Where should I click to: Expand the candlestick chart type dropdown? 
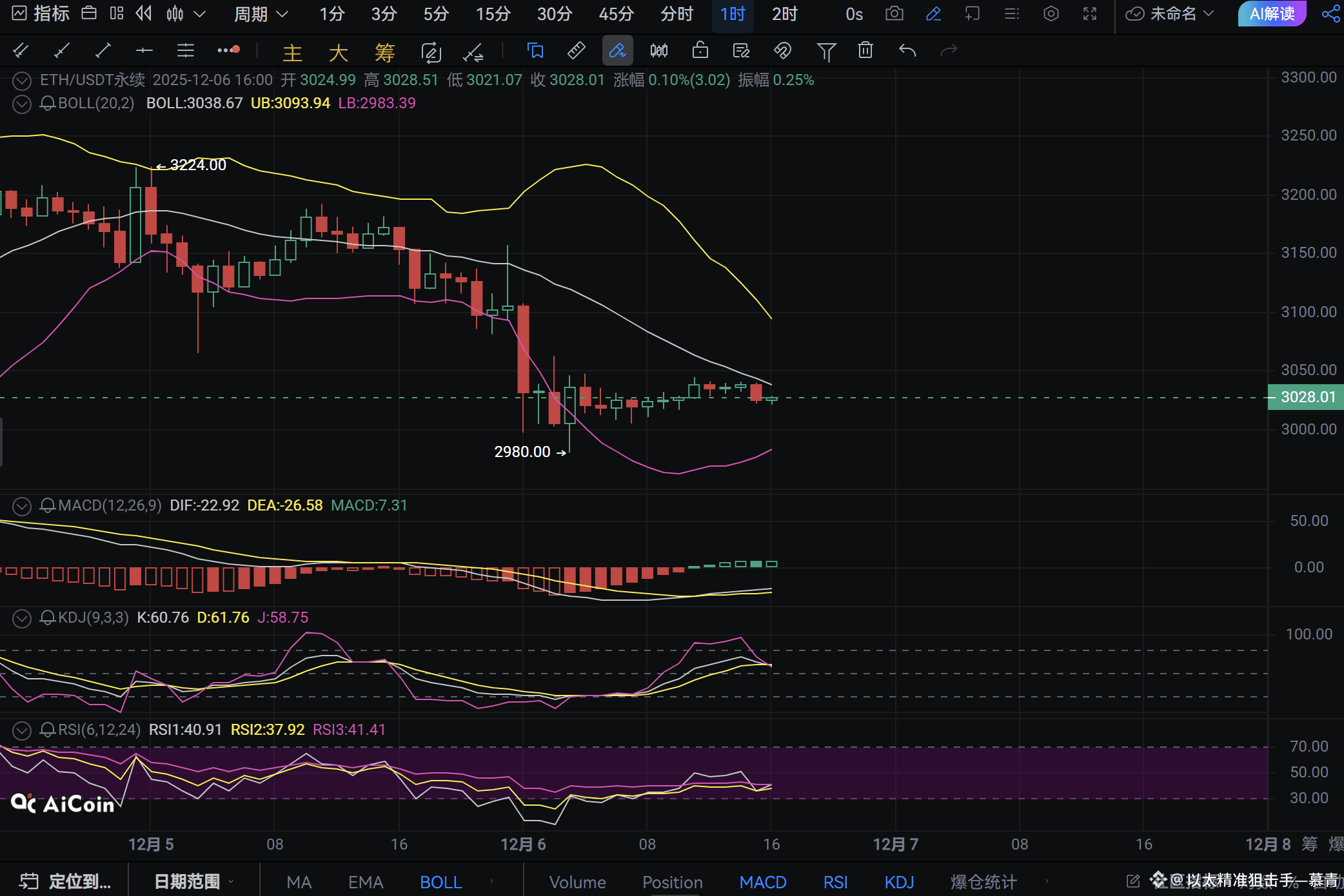click(199, 14)
